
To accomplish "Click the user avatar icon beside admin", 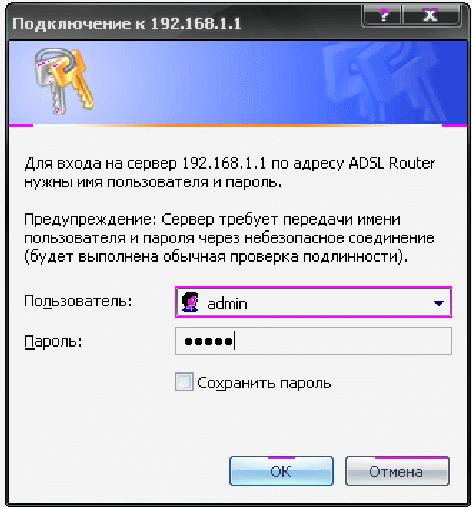I will click(x=190, y=302).
